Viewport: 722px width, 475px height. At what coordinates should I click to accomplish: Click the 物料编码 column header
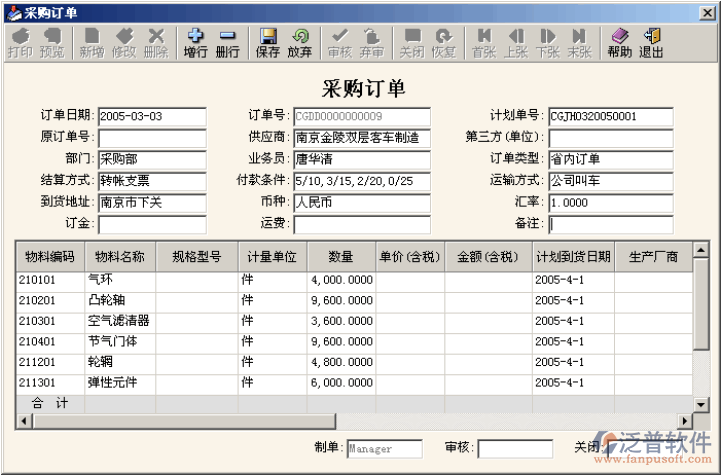tap(49, 257)
